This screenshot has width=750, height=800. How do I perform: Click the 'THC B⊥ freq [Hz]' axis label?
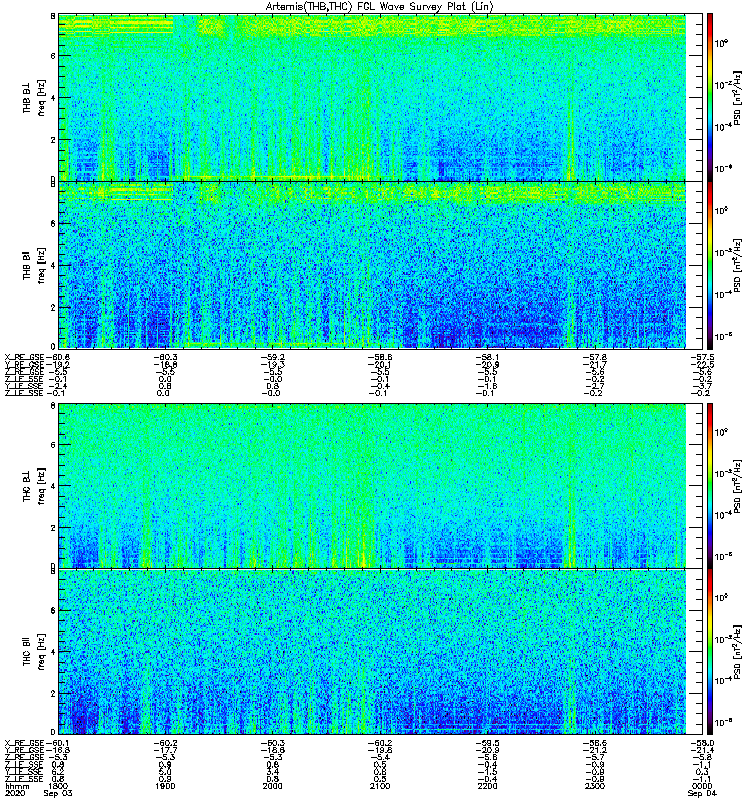point(34,486)
